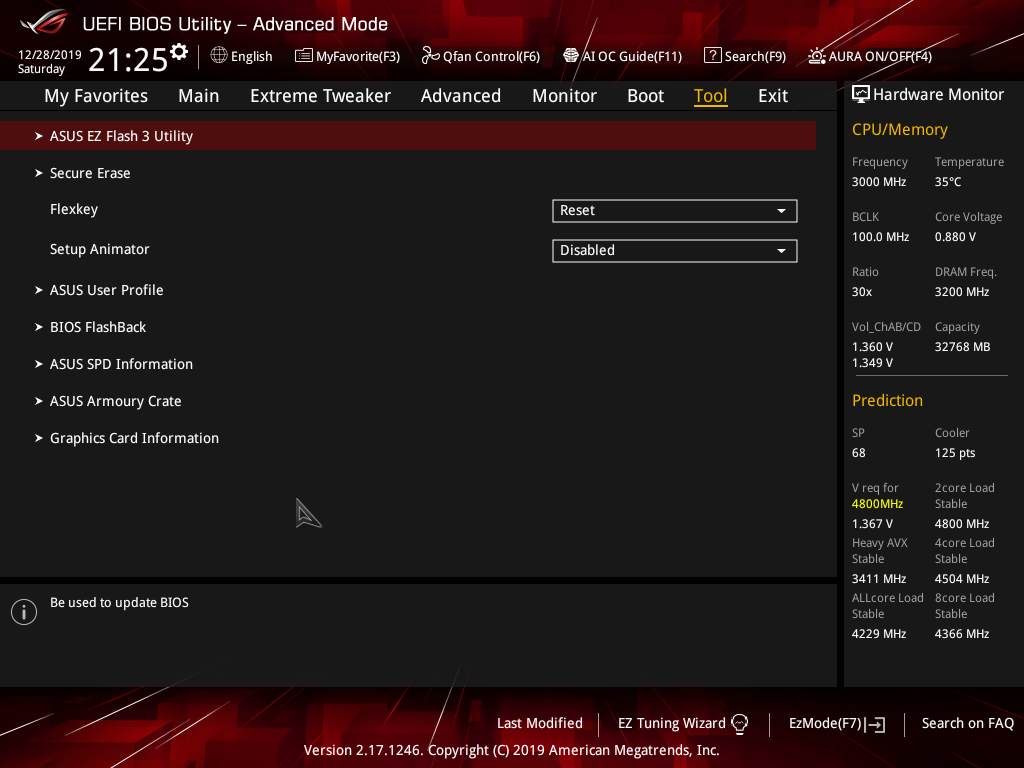
Task: Click the 32768 MB capacity value
Action: click(x=962, y=347)
